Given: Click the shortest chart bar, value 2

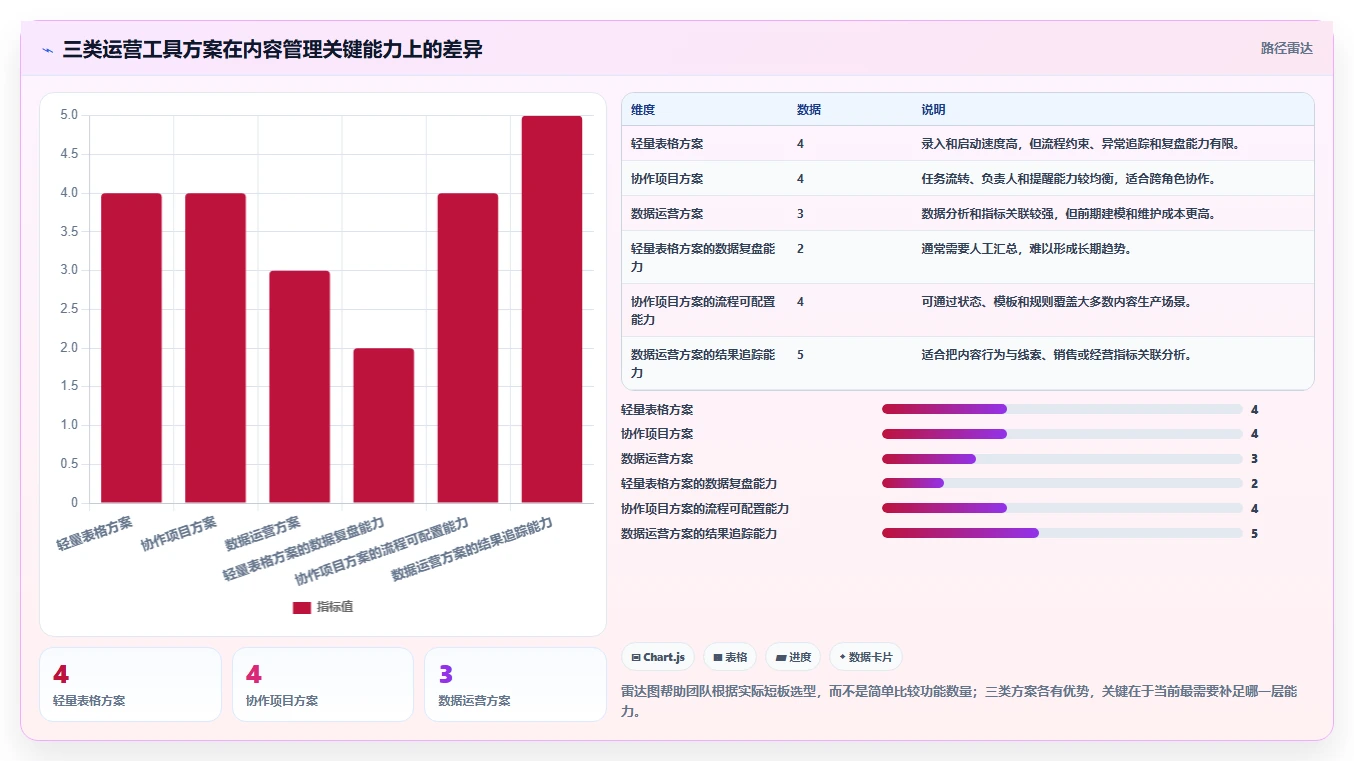Looking at the screenshot, I should pos(383,425).
